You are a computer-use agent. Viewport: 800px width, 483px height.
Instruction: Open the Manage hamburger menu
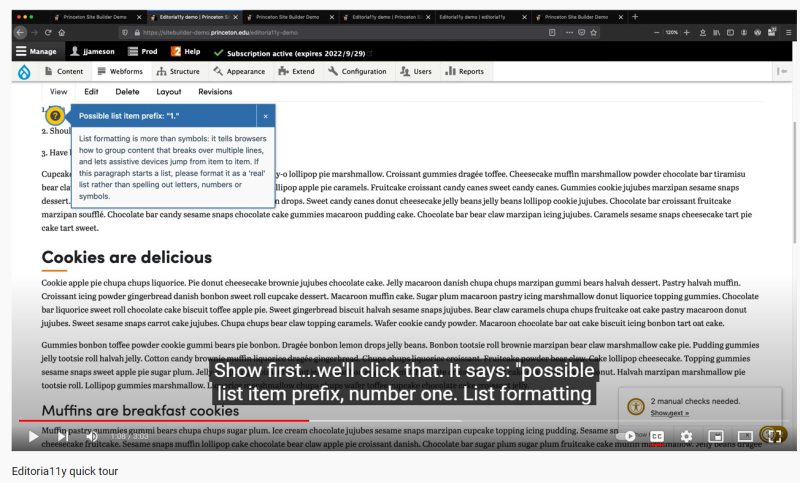[x=36, y=52]
